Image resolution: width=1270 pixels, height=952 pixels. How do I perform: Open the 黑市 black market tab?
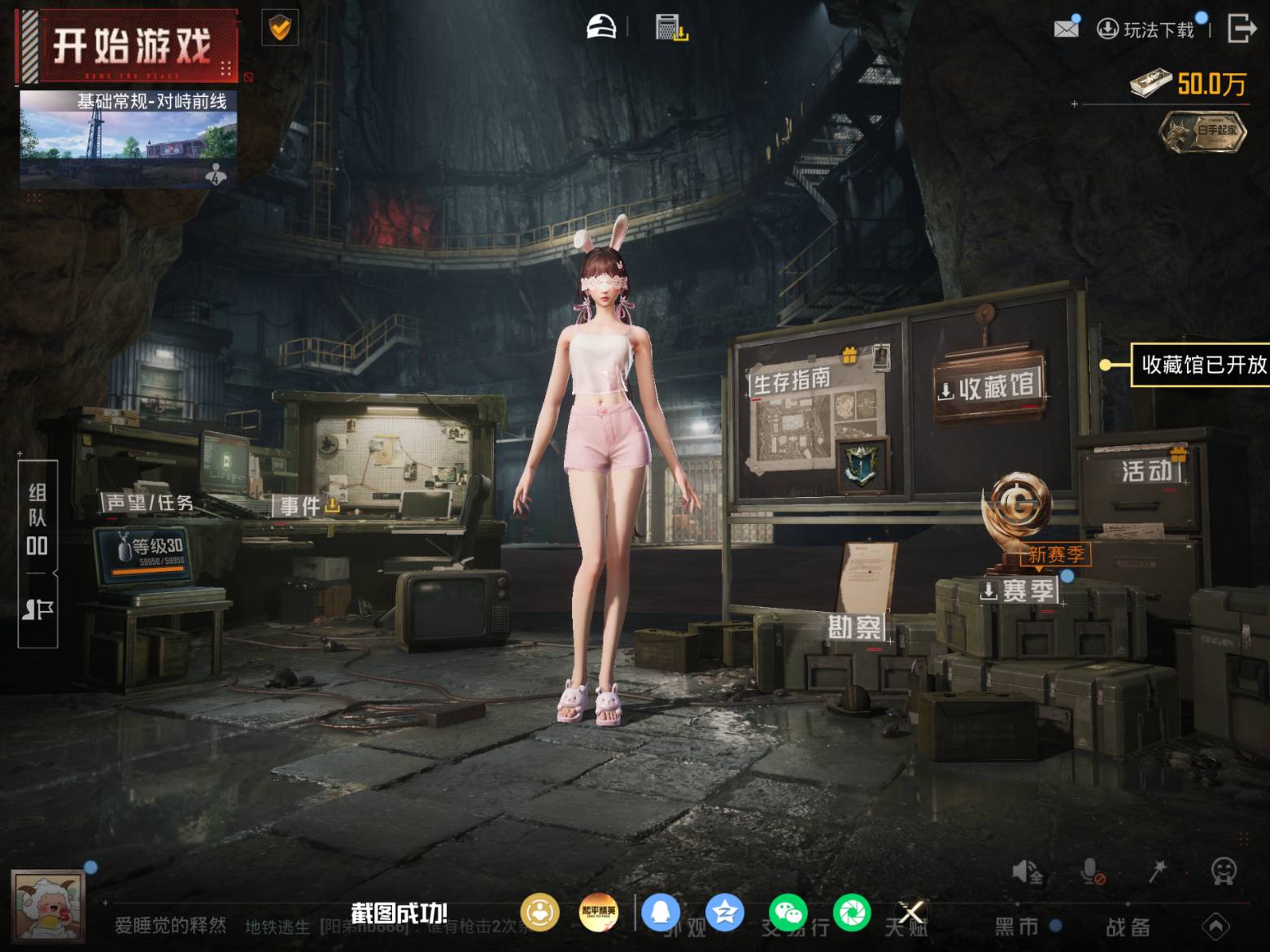coord(1018,926)
